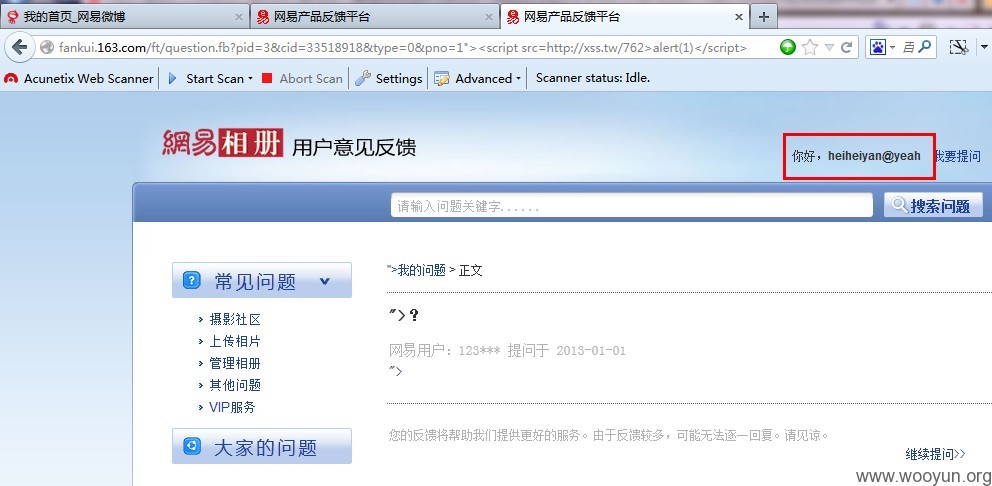Screen dimensions: 992x486
Task: Click the green add-on icon in address bar
Action: click(788, 47)
